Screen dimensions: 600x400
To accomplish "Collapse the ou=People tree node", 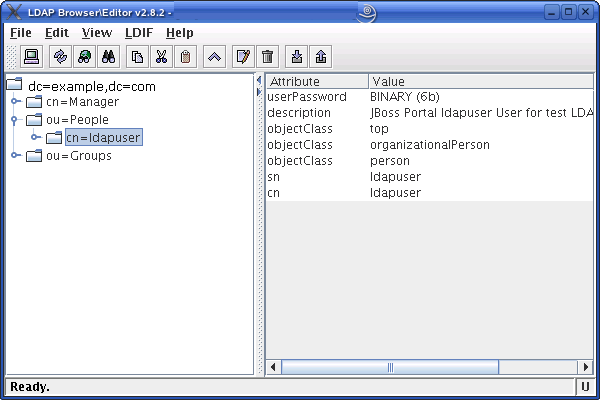I will [15, 120].
